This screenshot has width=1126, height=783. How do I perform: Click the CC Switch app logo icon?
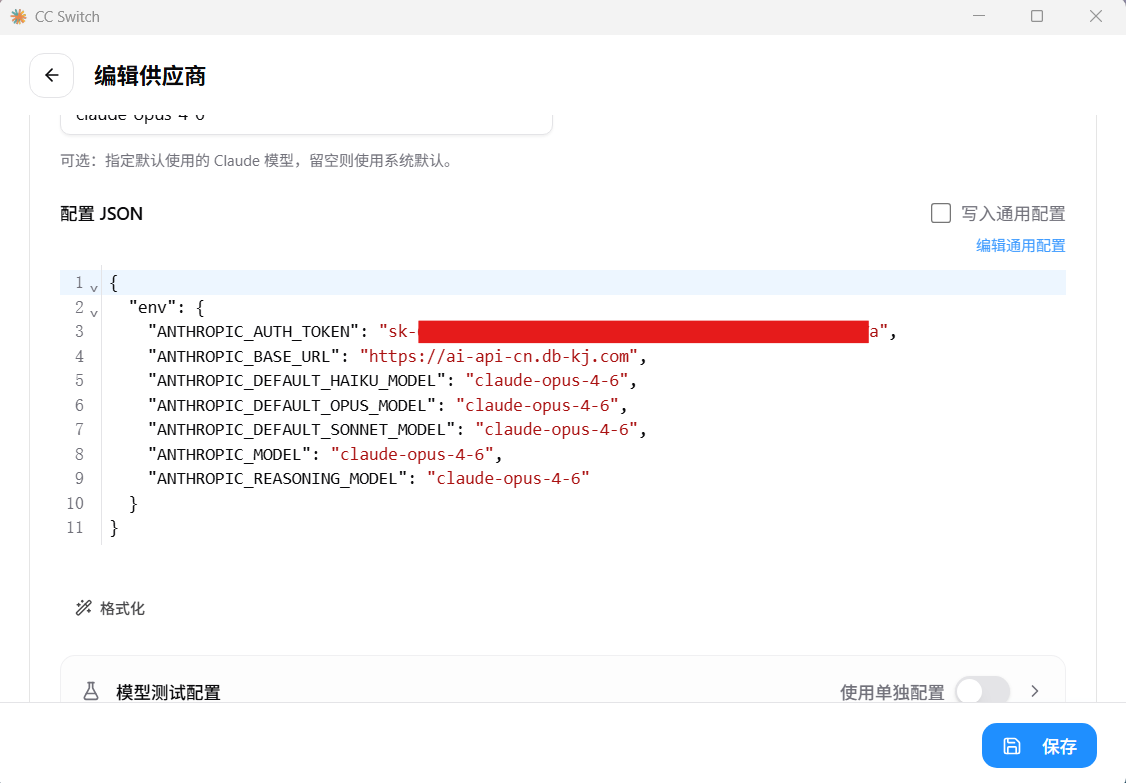(19, 17)
